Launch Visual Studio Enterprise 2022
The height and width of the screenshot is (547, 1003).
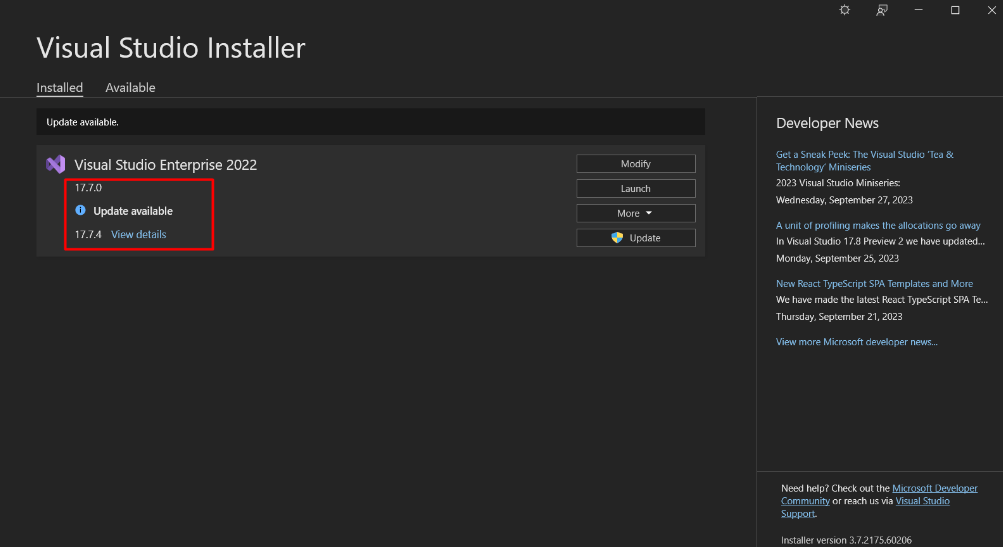pyautogui.click(x=636, y=188)
